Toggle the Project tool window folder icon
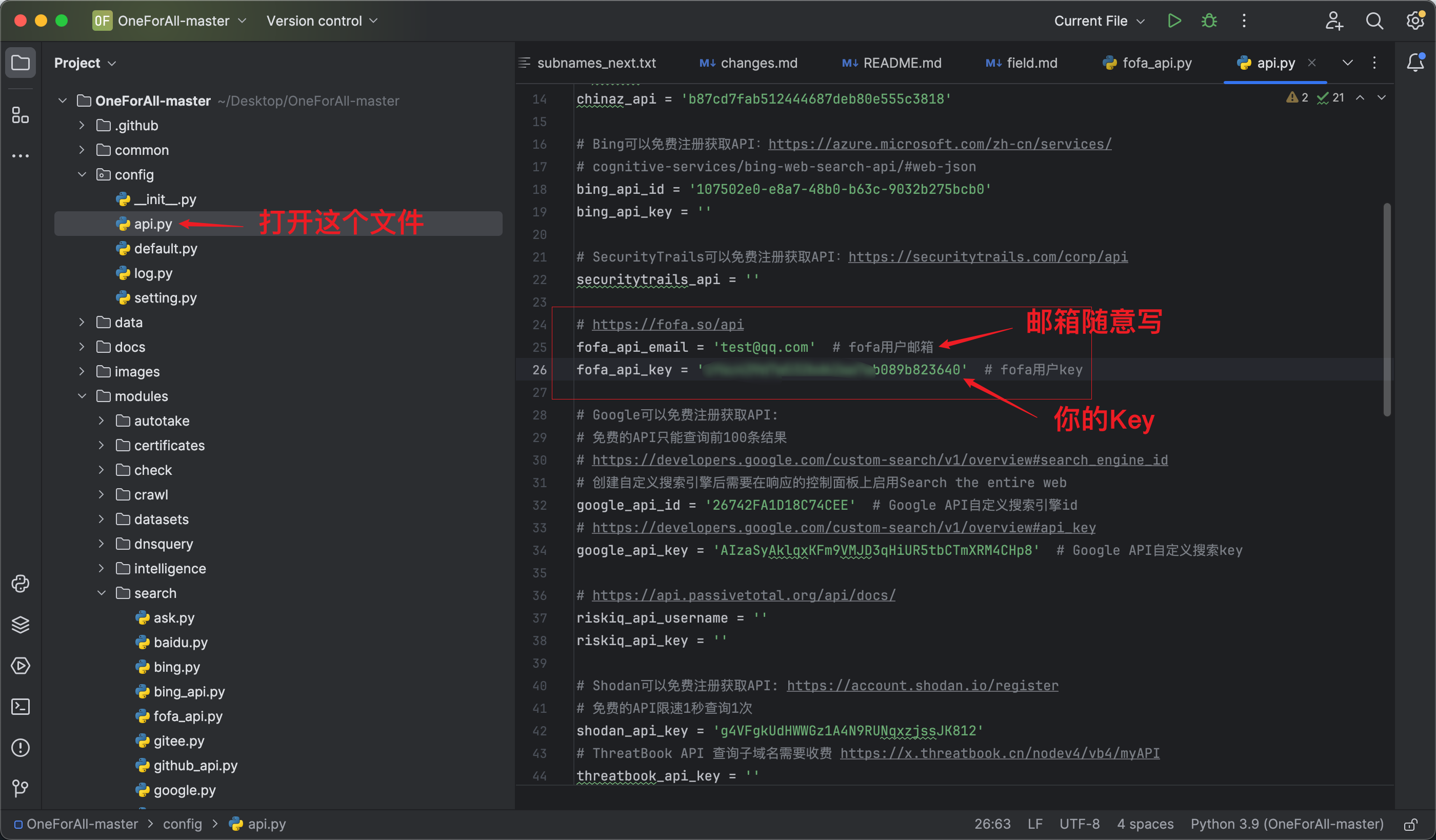The width and height of the screenshot is (1436, 840). click(x=21, y=62)
